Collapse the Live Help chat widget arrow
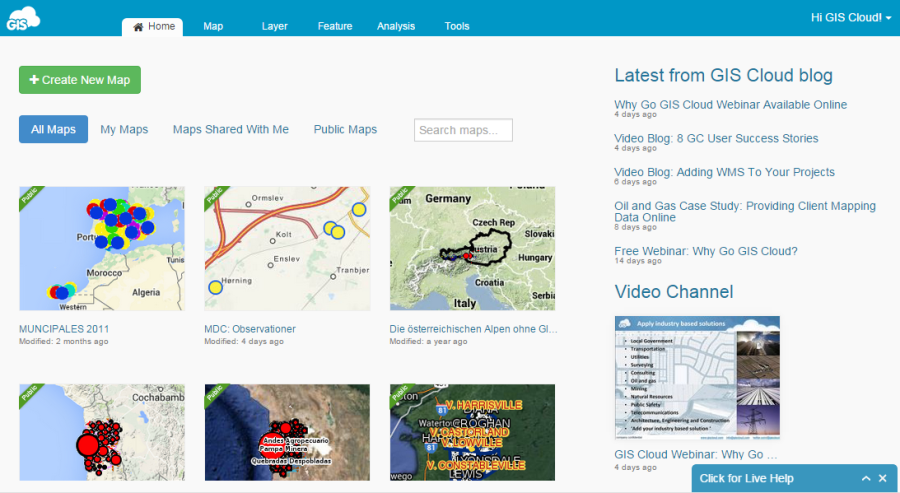The image size is (900, 493). click(x=866, y=478)
